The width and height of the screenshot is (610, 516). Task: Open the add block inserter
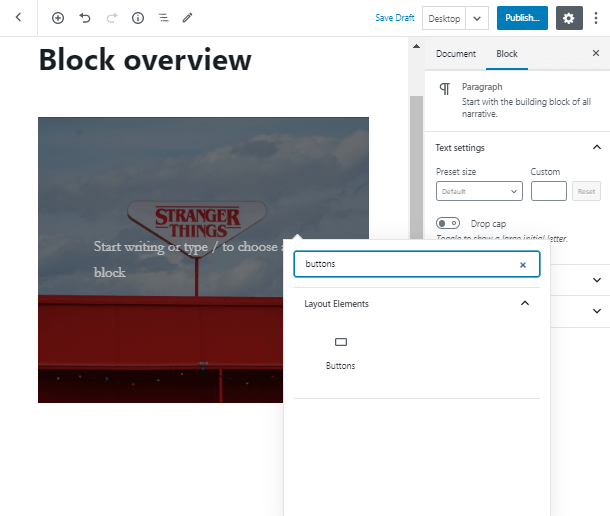58,18
